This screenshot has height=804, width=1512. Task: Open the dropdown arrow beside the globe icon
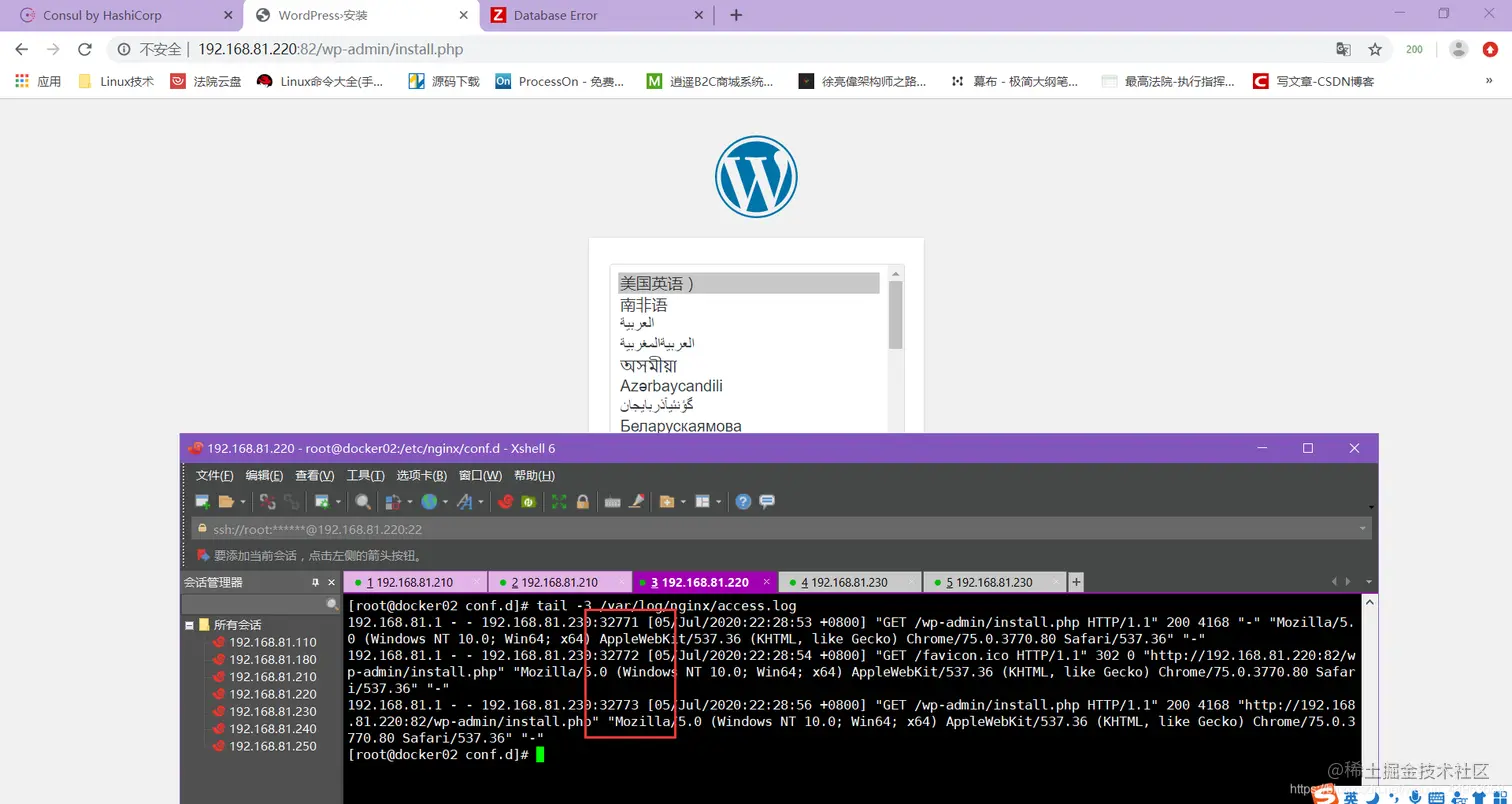click(x=446, y=502)
